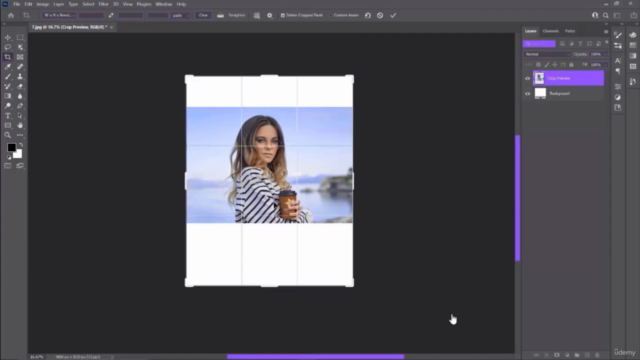Open the Fill value dropdown
The height and width of the screenshot is (360, 640).
(x=604, y=65)
